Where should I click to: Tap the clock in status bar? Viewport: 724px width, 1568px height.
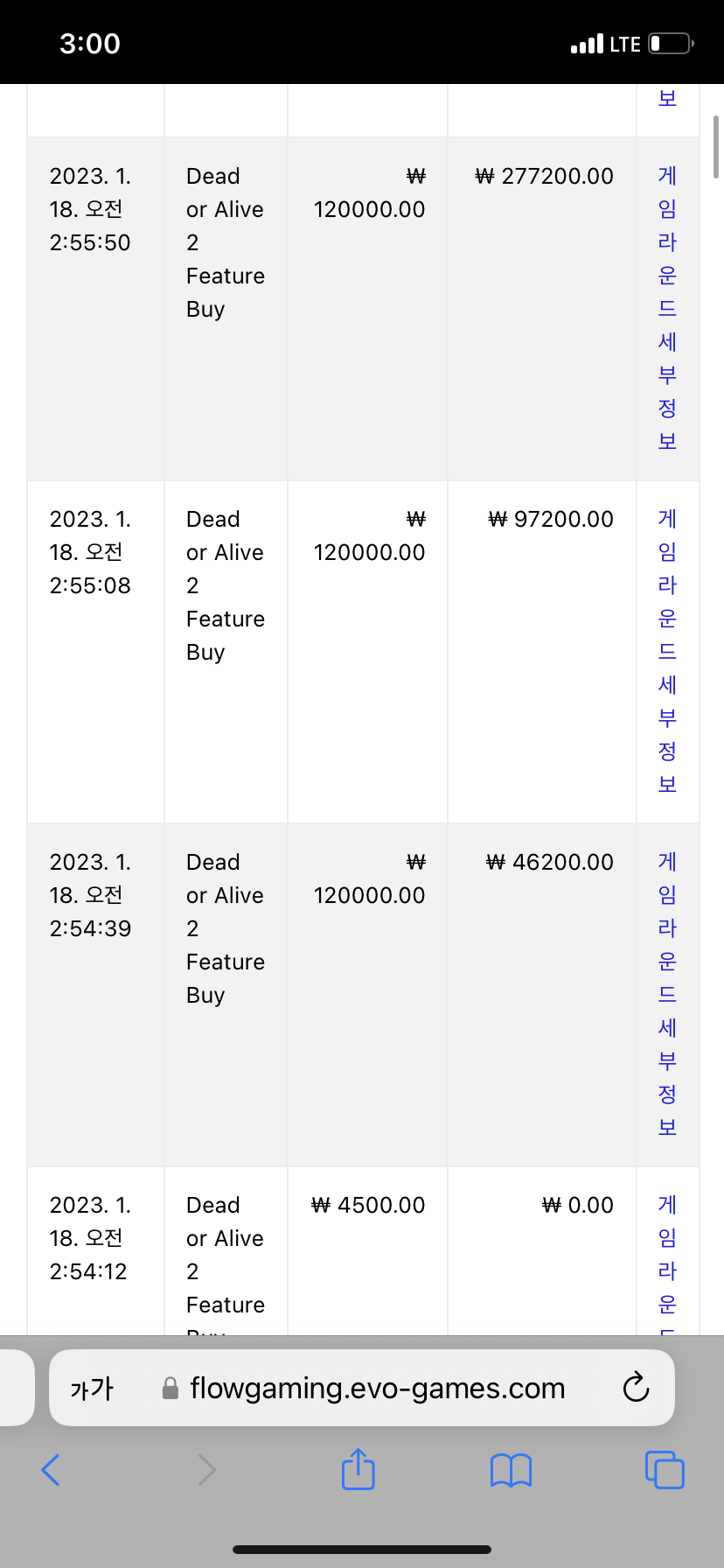click(90, 43)
